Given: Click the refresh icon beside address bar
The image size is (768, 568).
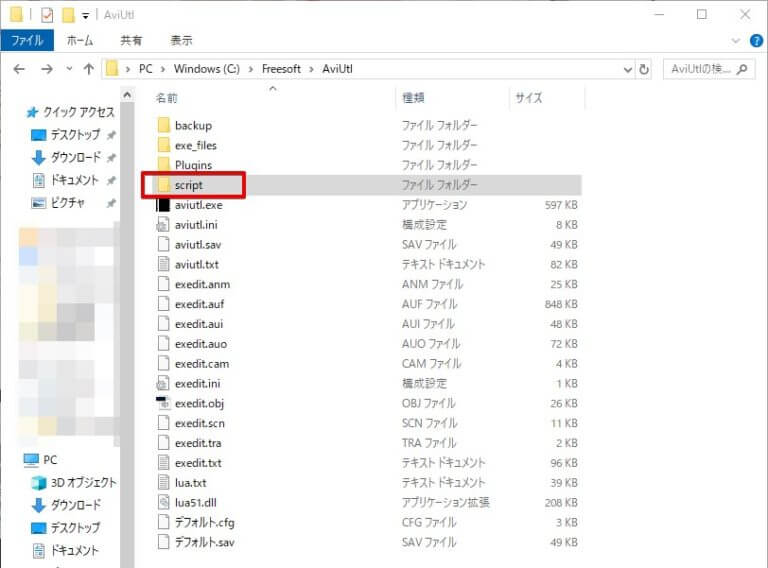Looking at the screenshot, I should coord(644,69).
